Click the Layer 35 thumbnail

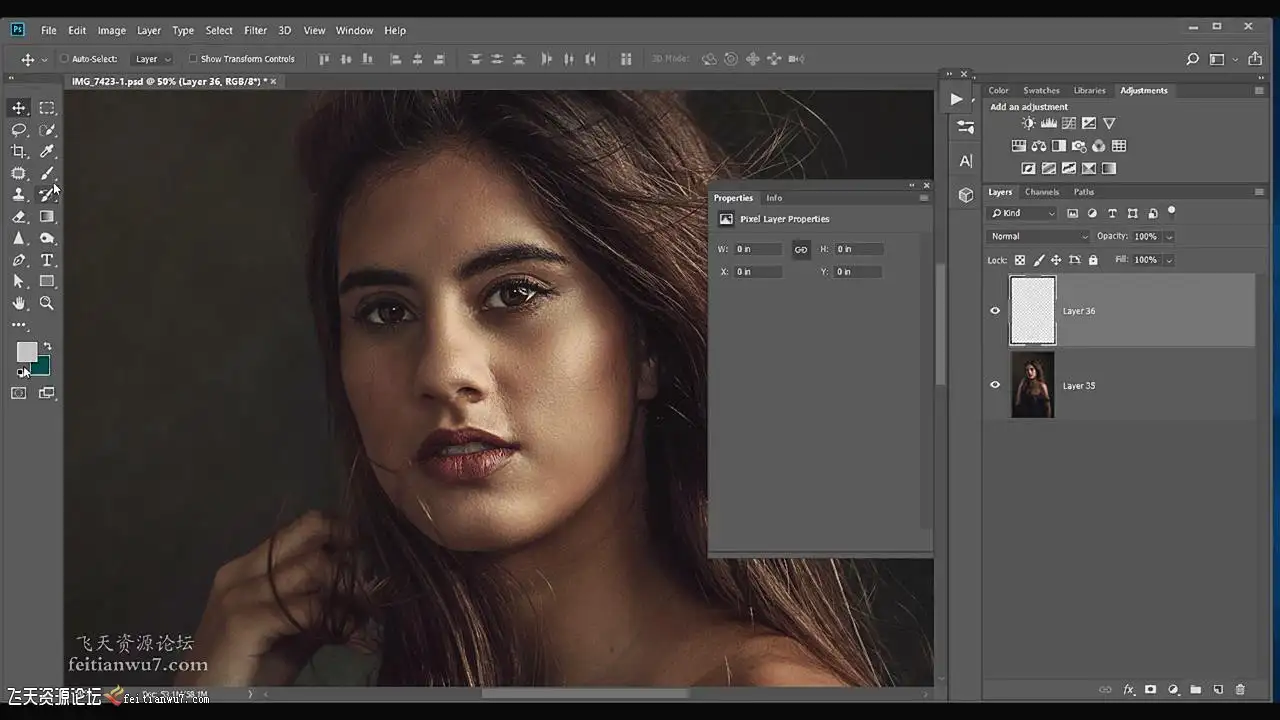point(1032,385)
